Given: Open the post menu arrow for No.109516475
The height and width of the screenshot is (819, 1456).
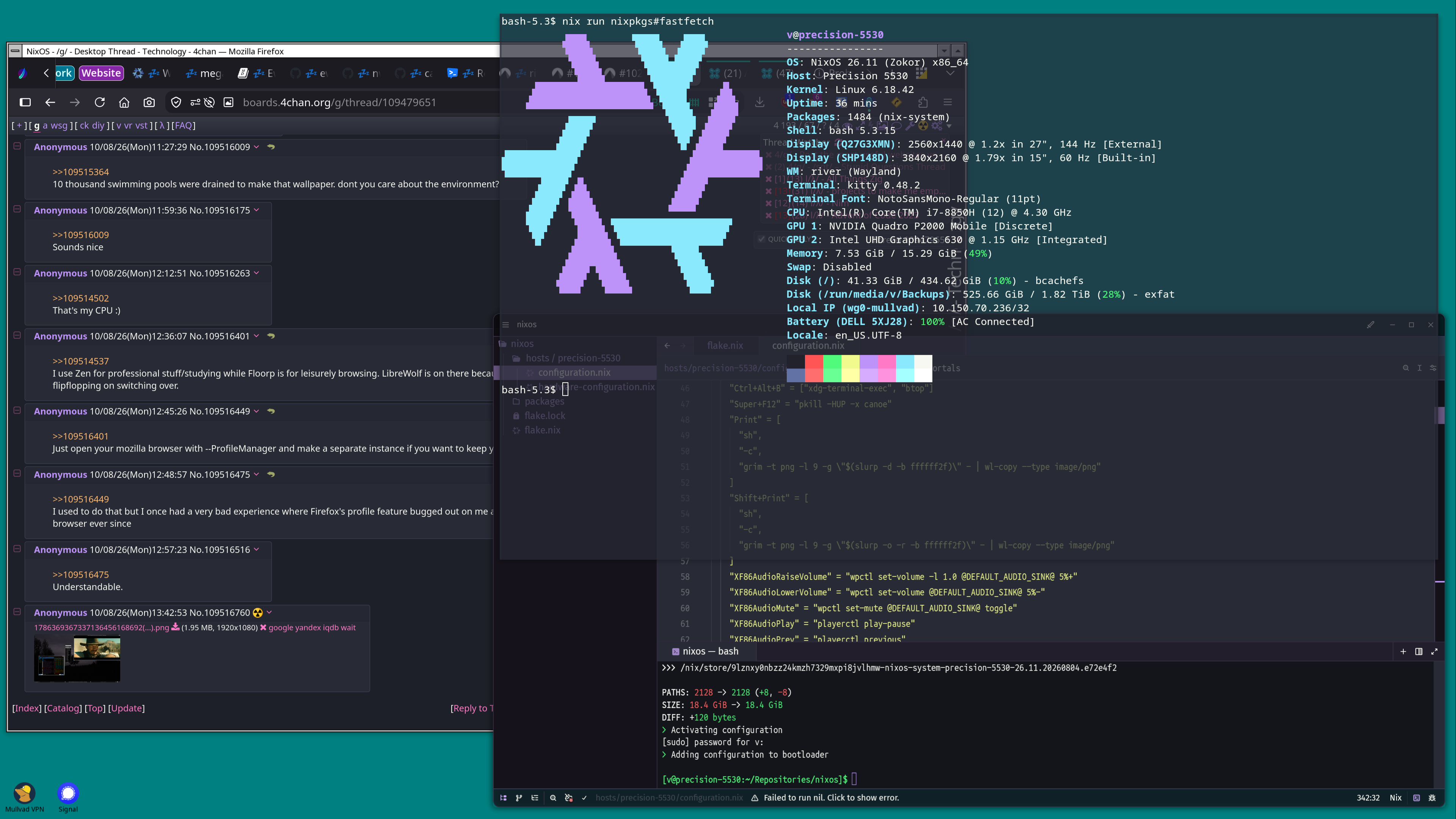Looking at the screenshot, I should pyautogui.click(x=257, y=474).
